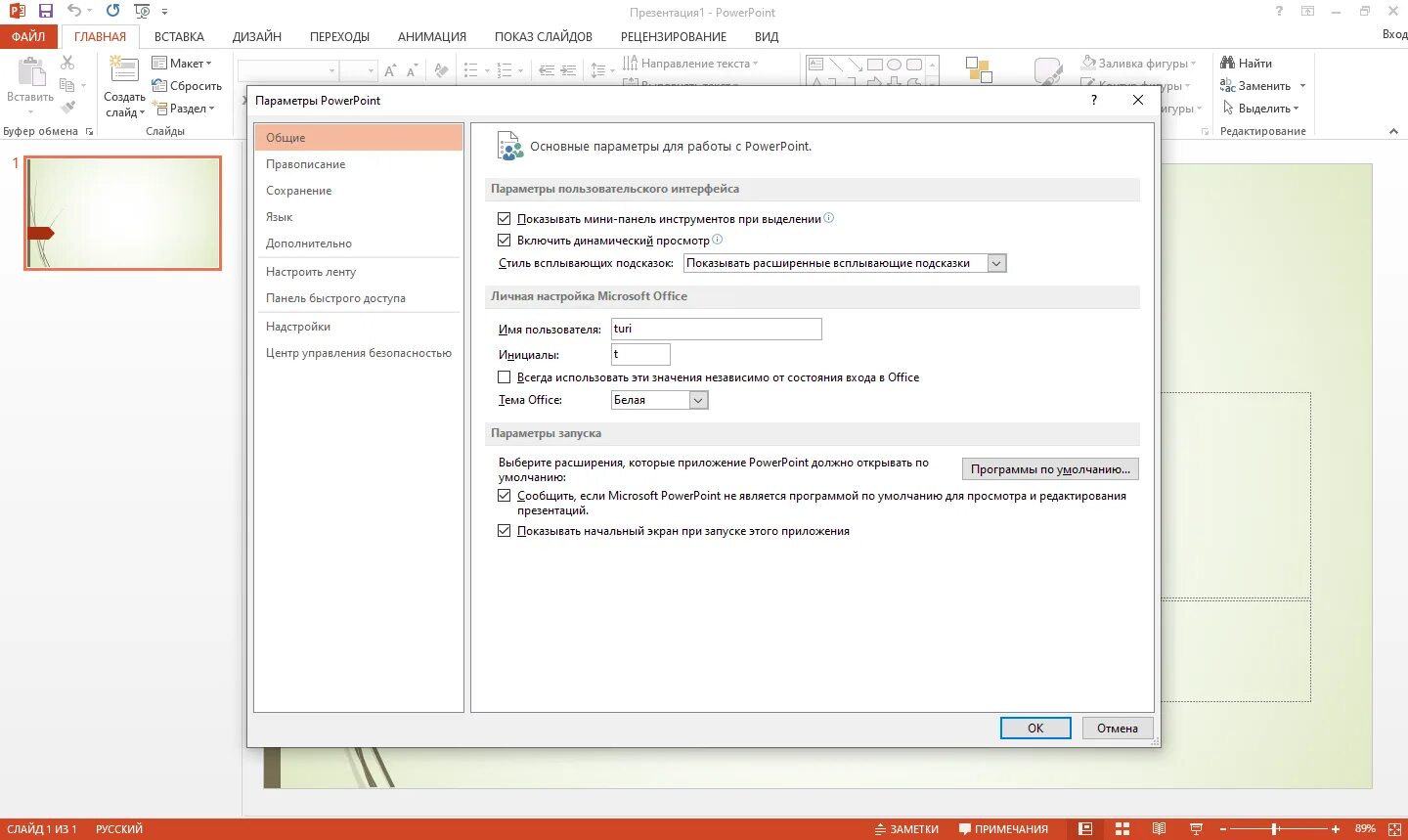
Task: Click 'Программы по умолчанию...' button
Action: (1050, 469)
